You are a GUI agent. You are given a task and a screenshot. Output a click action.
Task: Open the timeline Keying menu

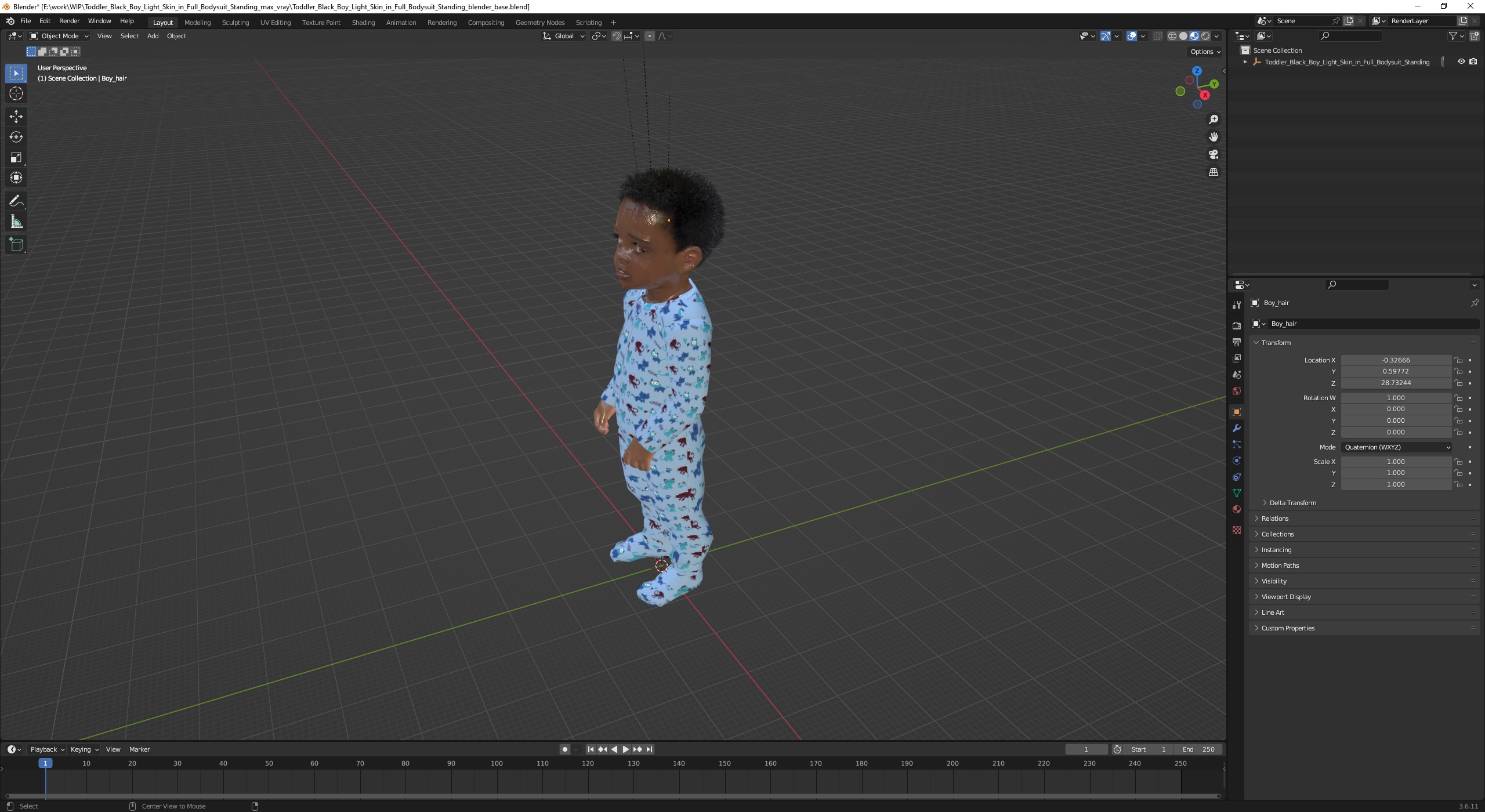84,749
